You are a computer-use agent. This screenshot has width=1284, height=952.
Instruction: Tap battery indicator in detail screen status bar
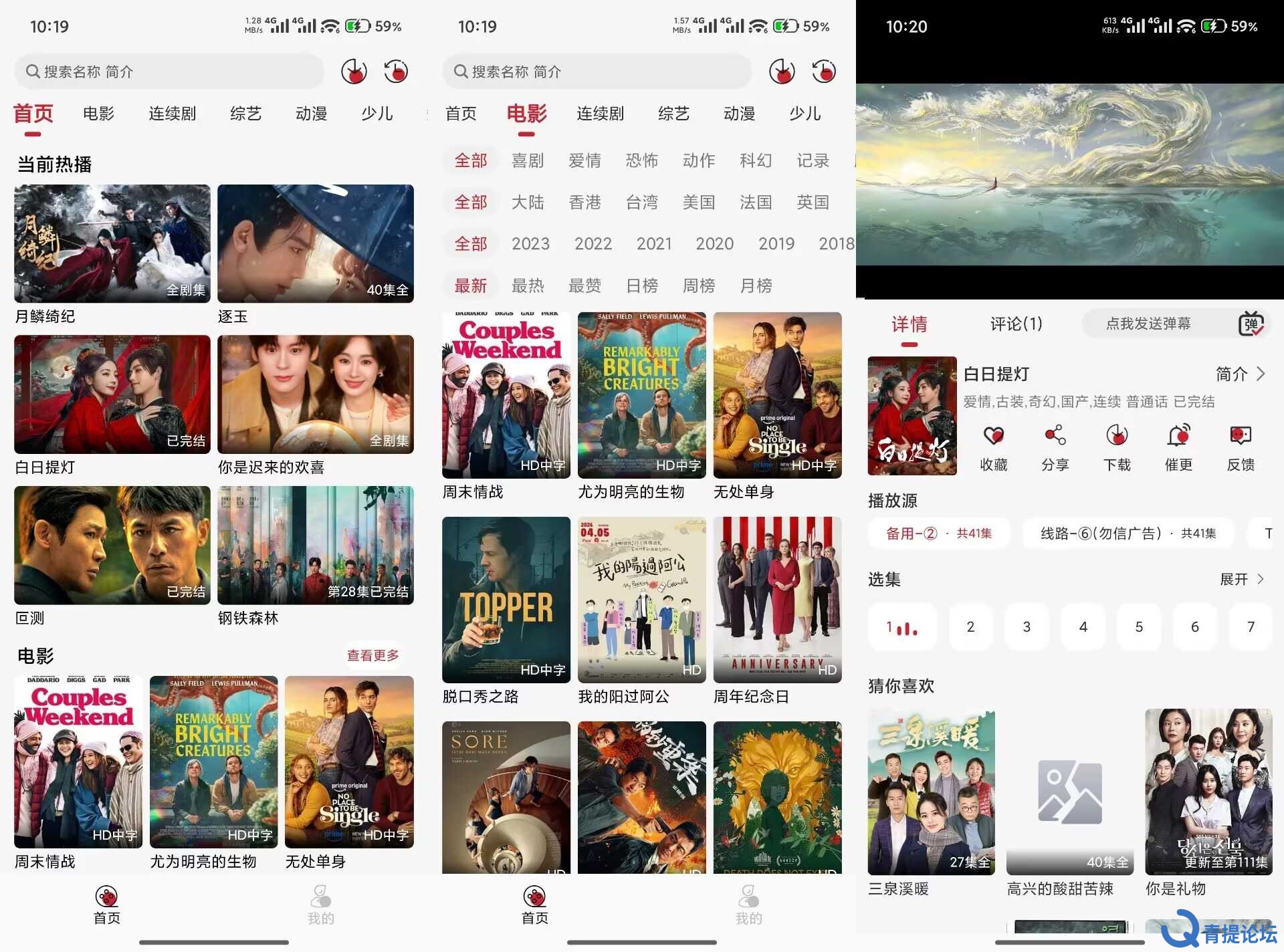point(1215,26)
